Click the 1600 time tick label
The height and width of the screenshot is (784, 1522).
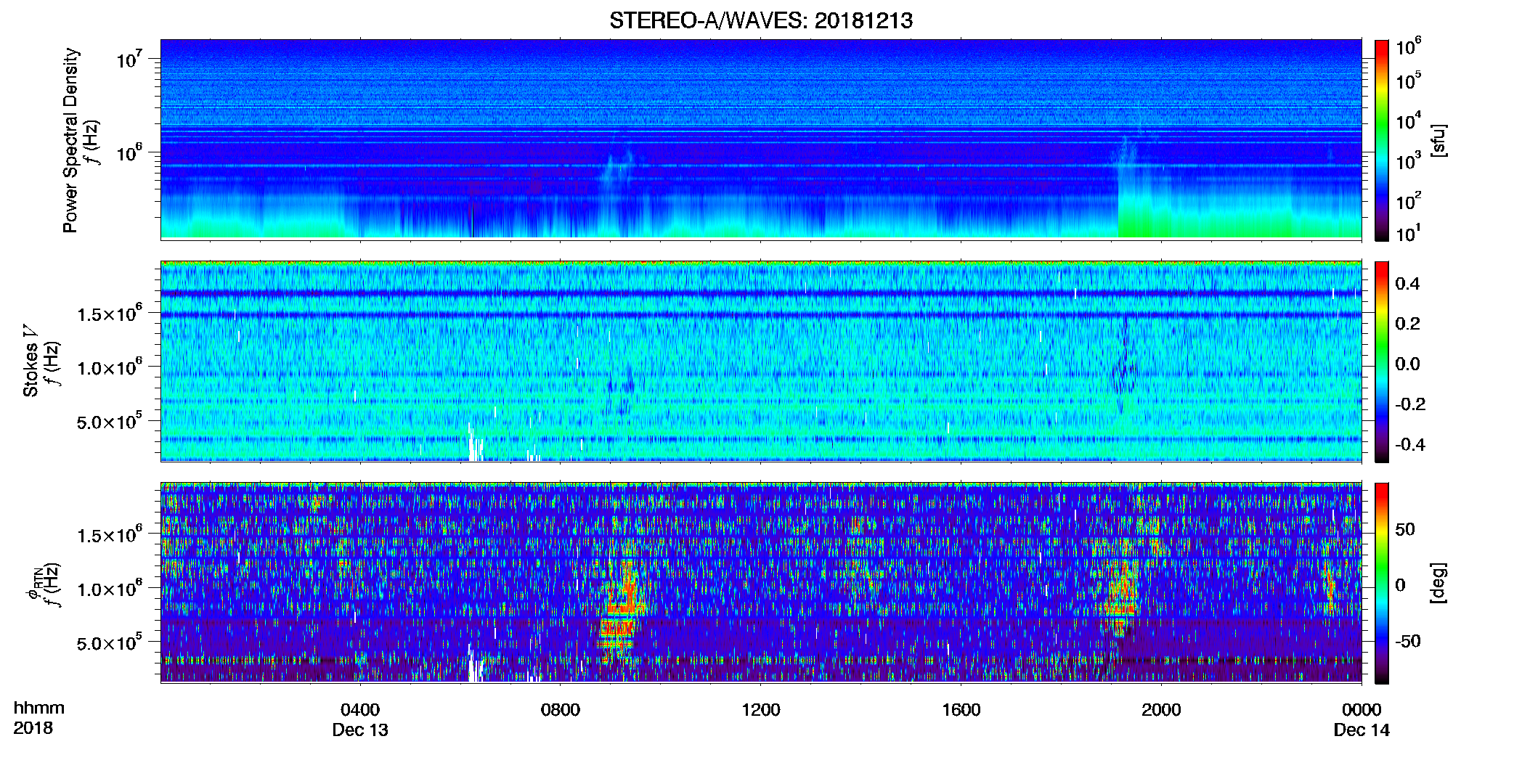(961, 710)
